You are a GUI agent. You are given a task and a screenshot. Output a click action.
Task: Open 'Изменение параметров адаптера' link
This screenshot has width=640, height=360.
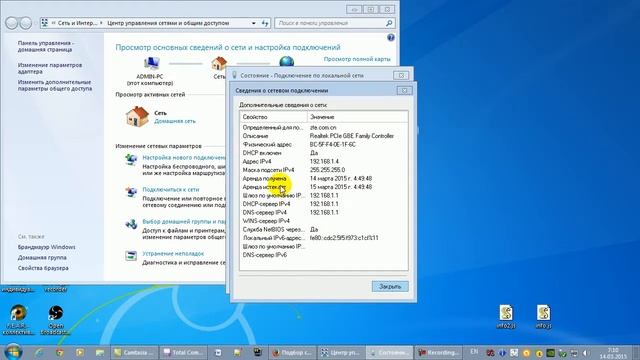point(50,68)
